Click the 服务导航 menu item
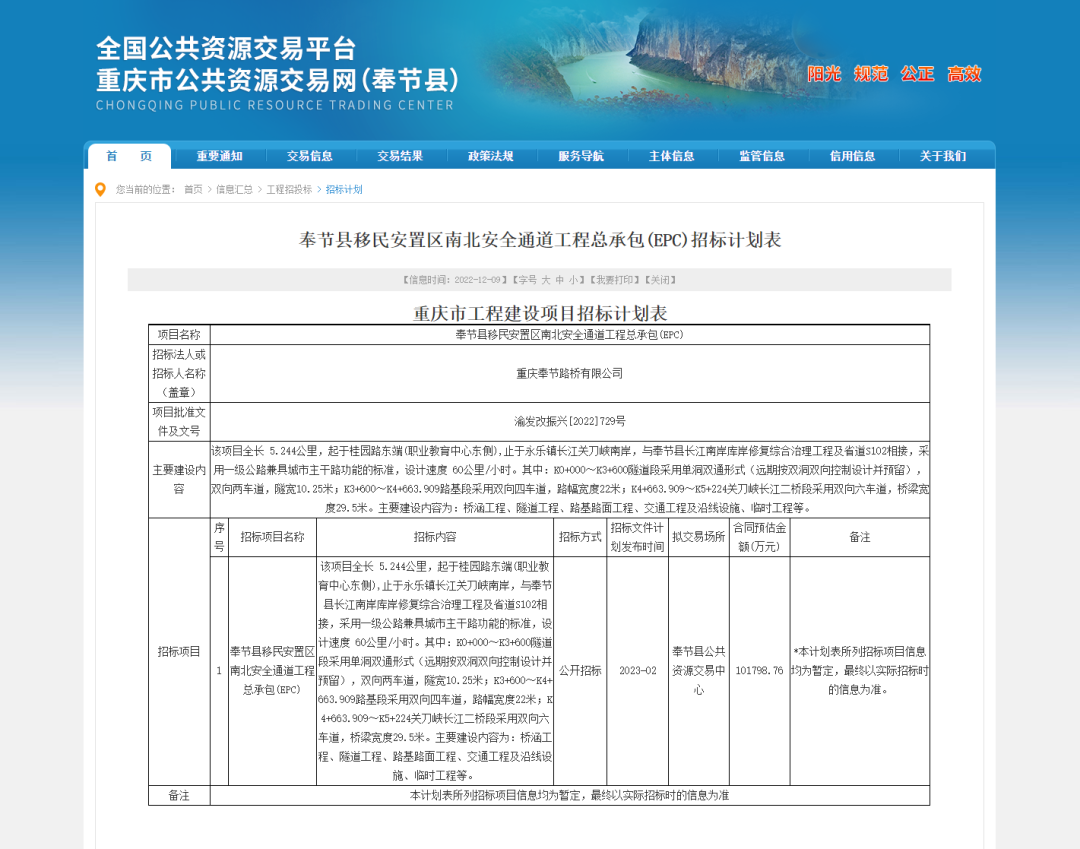This screenshot has width=1080, height=849. tap(581, 156)
